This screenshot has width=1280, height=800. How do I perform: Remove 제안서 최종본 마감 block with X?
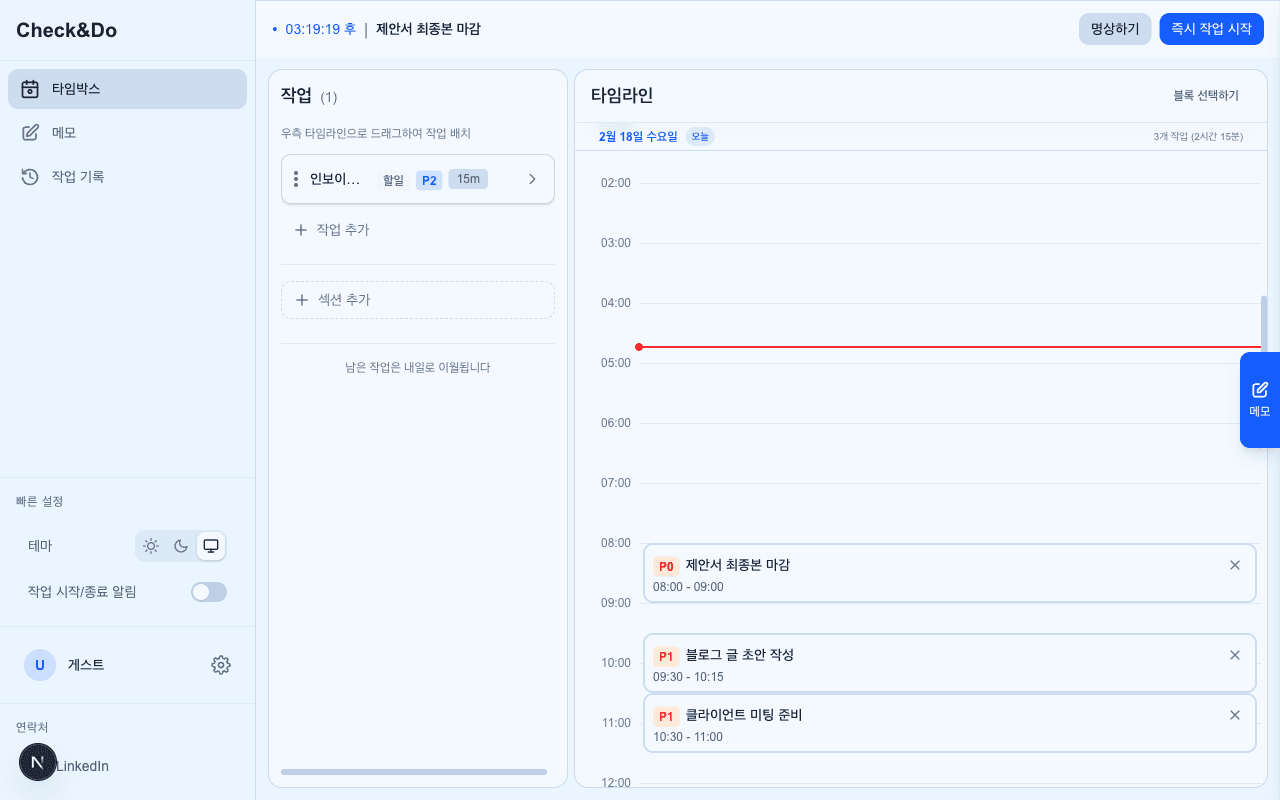[1235, 565]
